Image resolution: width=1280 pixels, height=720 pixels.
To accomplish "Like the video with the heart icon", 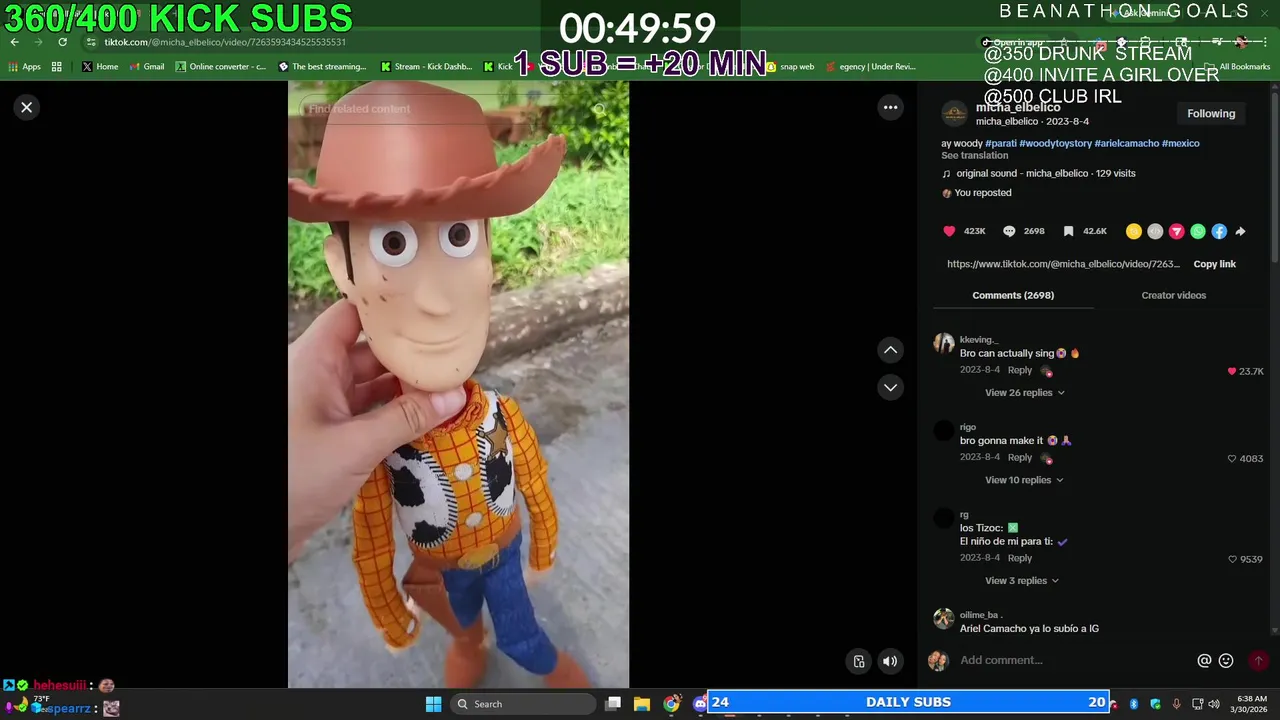I will pos(949,231).
